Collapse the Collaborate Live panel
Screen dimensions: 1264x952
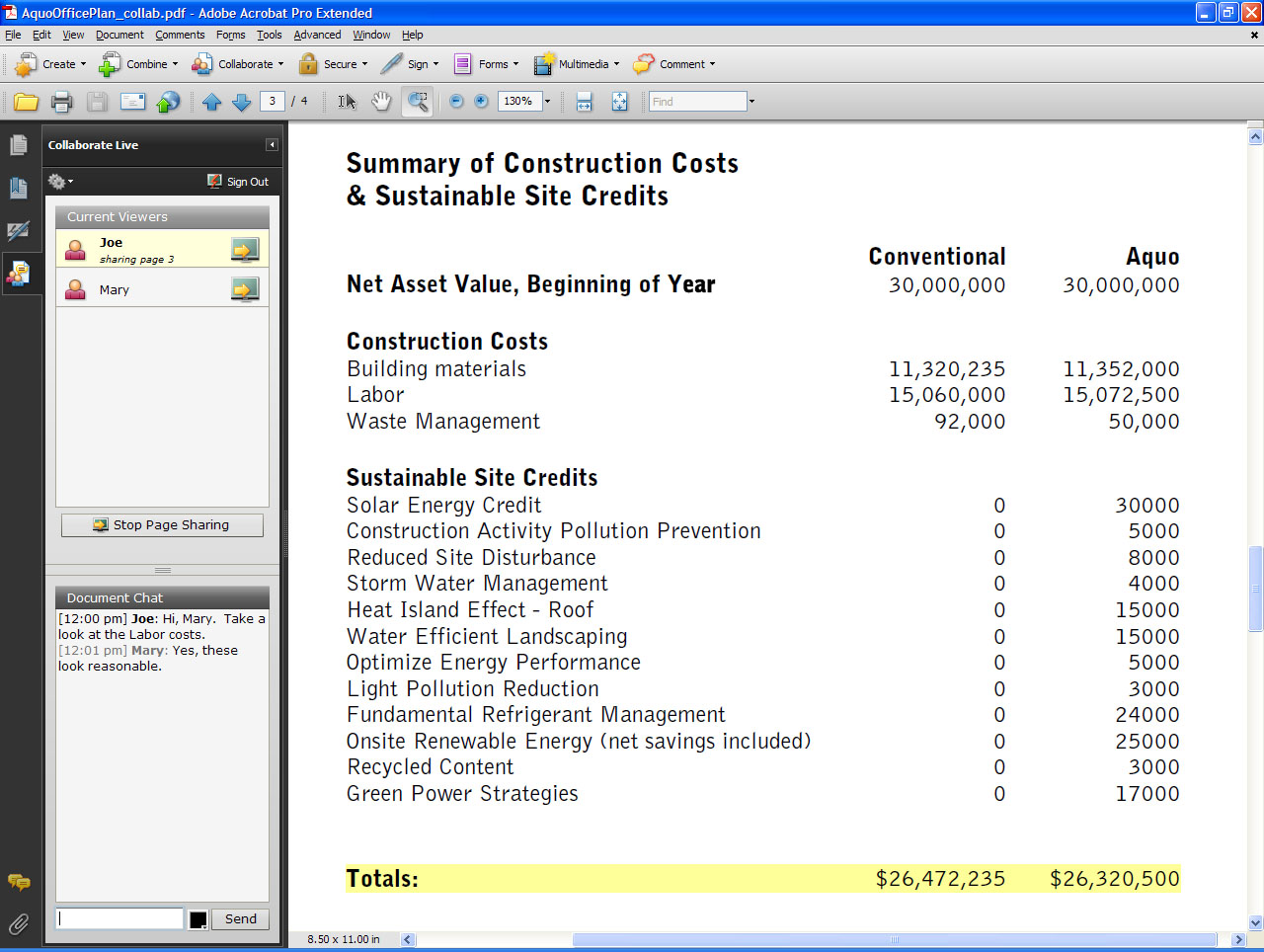pyautogui.click(x=272, y=145)
